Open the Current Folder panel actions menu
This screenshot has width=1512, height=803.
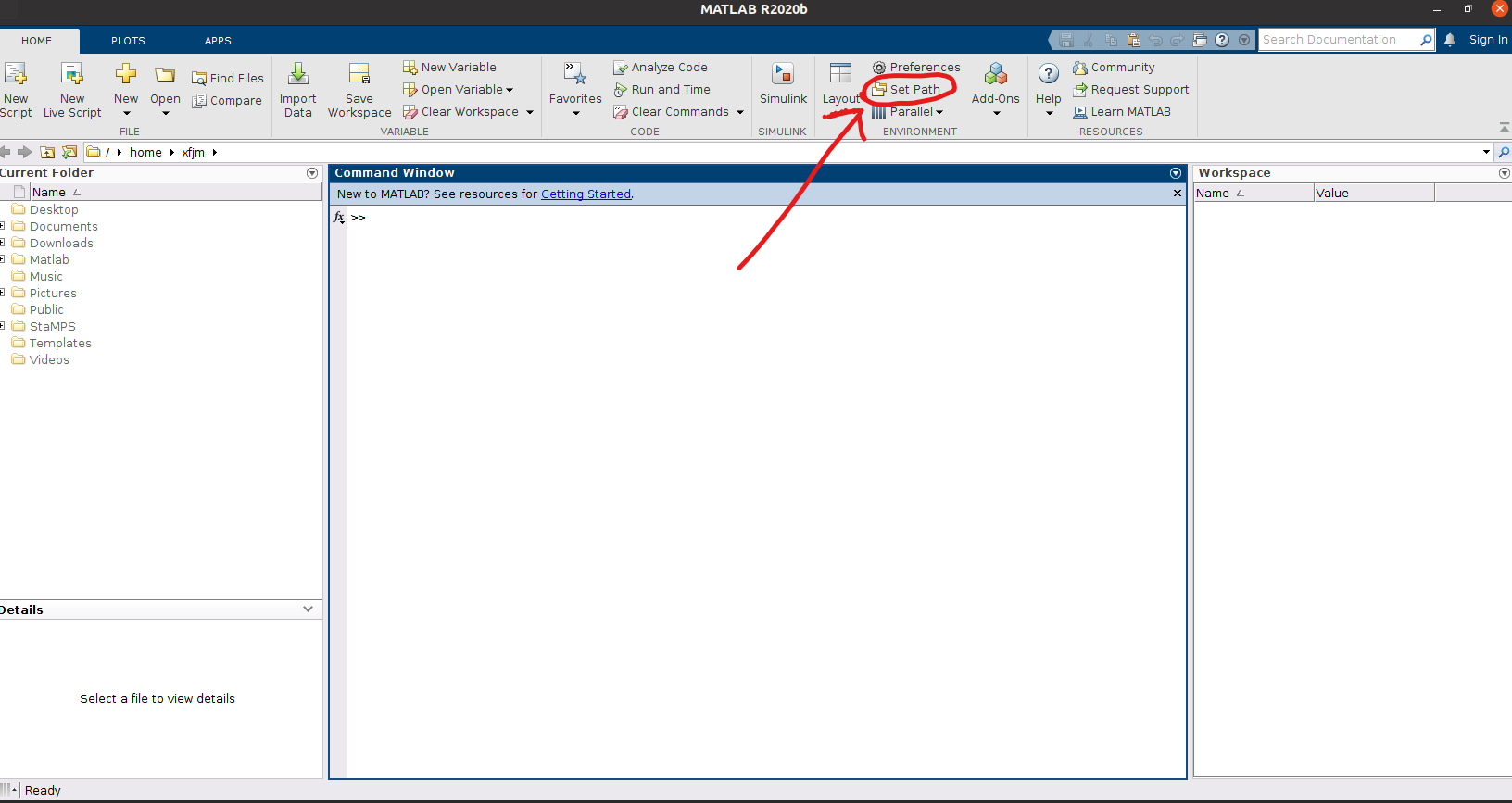pyautogui.click(x=312, y=173)
